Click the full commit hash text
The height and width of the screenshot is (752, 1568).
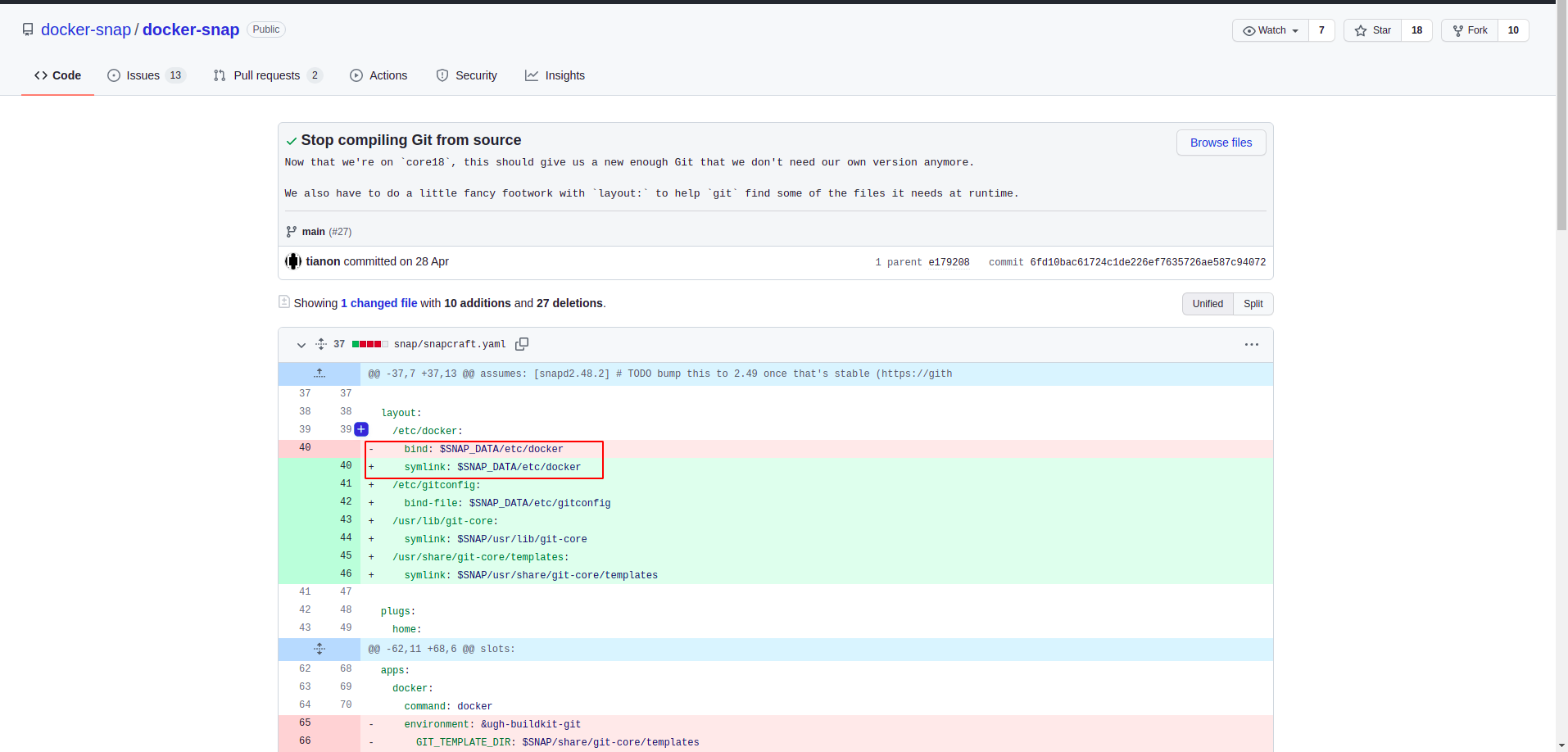1148,262
